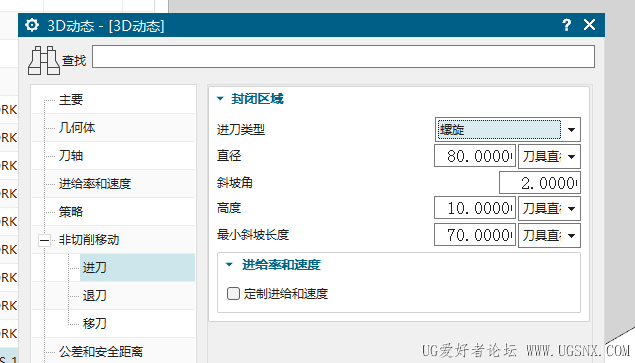The image size is (635, 363).
Task: Click the 高度 value field
Action: click(x=475, y=208)
